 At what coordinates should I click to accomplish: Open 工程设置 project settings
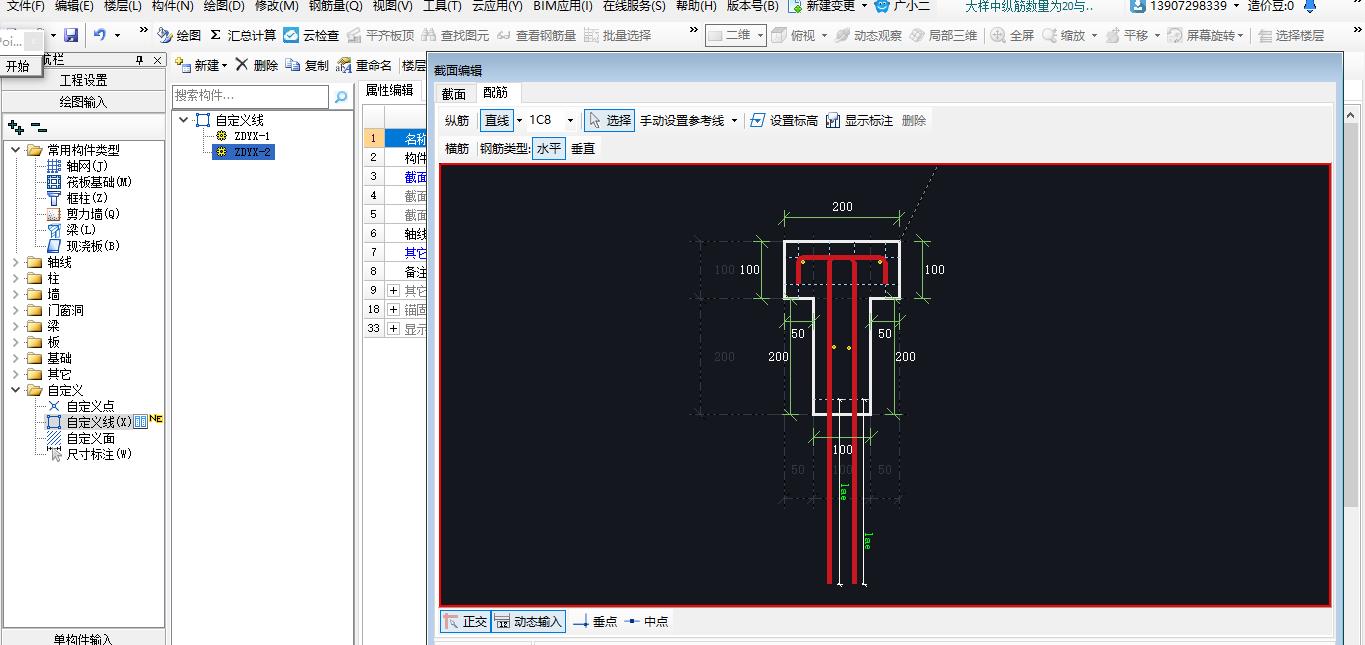pos(83,80)
